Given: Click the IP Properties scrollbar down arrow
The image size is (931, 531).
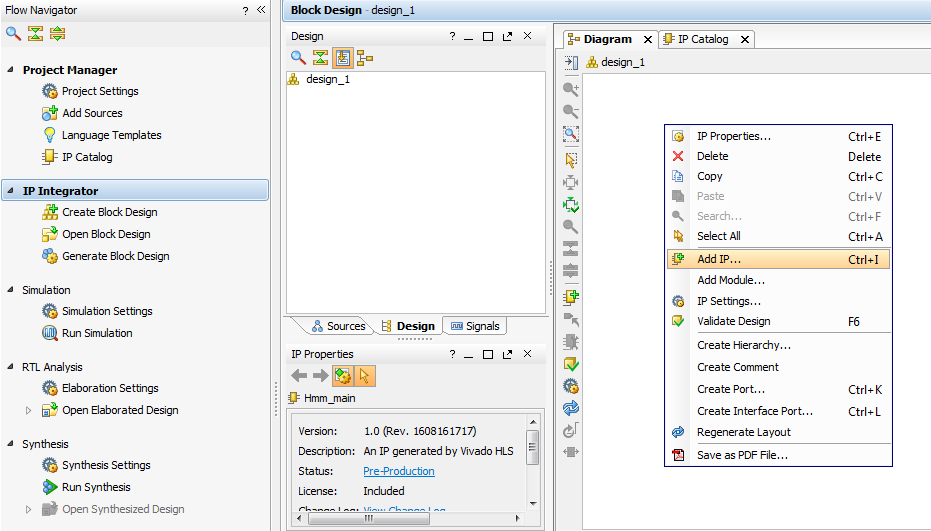Looking at the screenshot, I should 533,504.
